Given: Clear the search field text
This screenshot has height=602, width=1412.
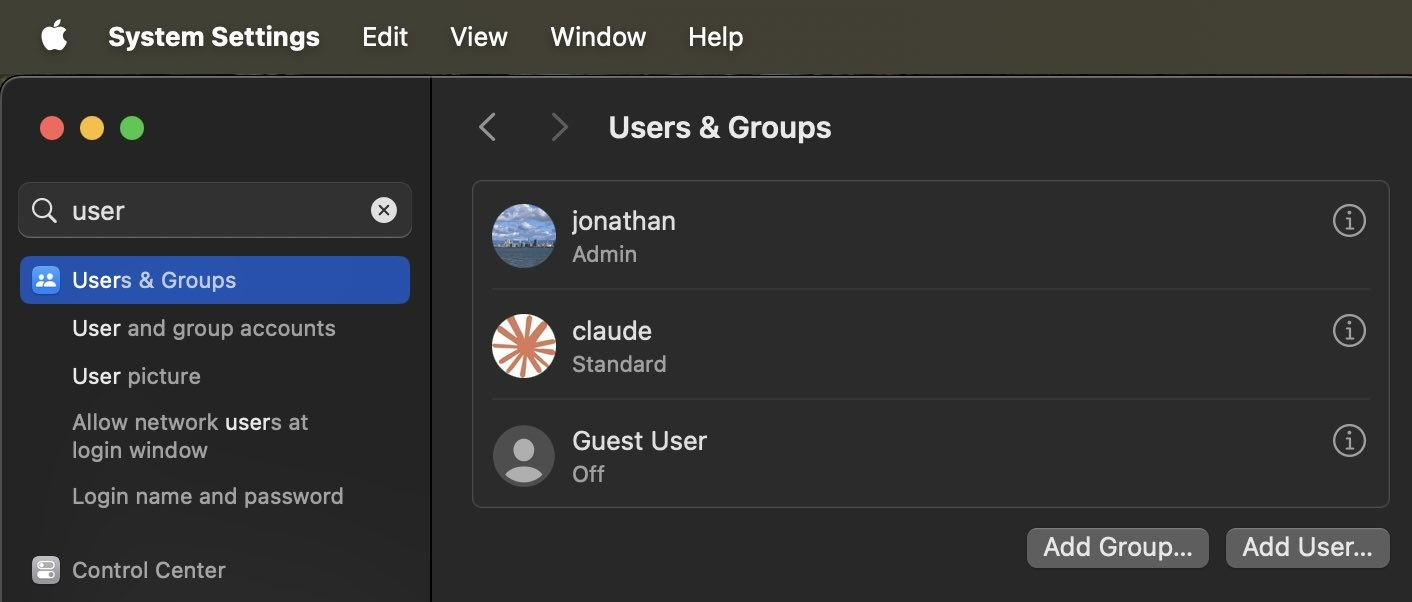Looking at the screenshot, I should click(x=384, y=210).
